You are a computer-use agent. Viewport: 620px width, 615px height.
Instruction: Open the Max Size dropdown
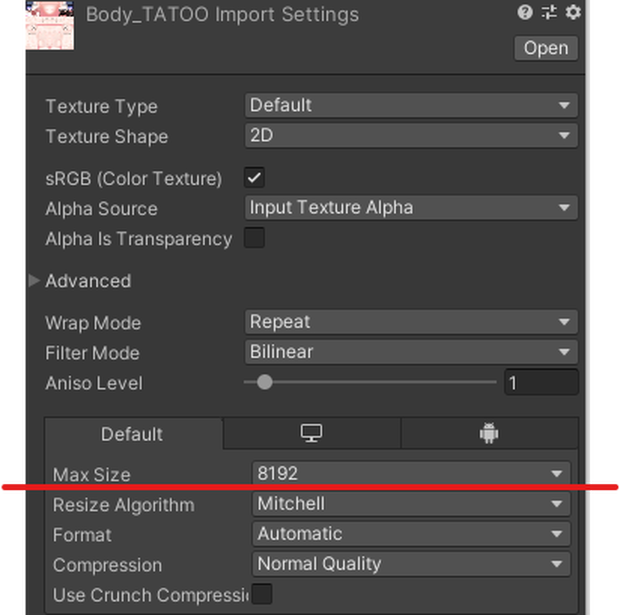click(411, 473)
